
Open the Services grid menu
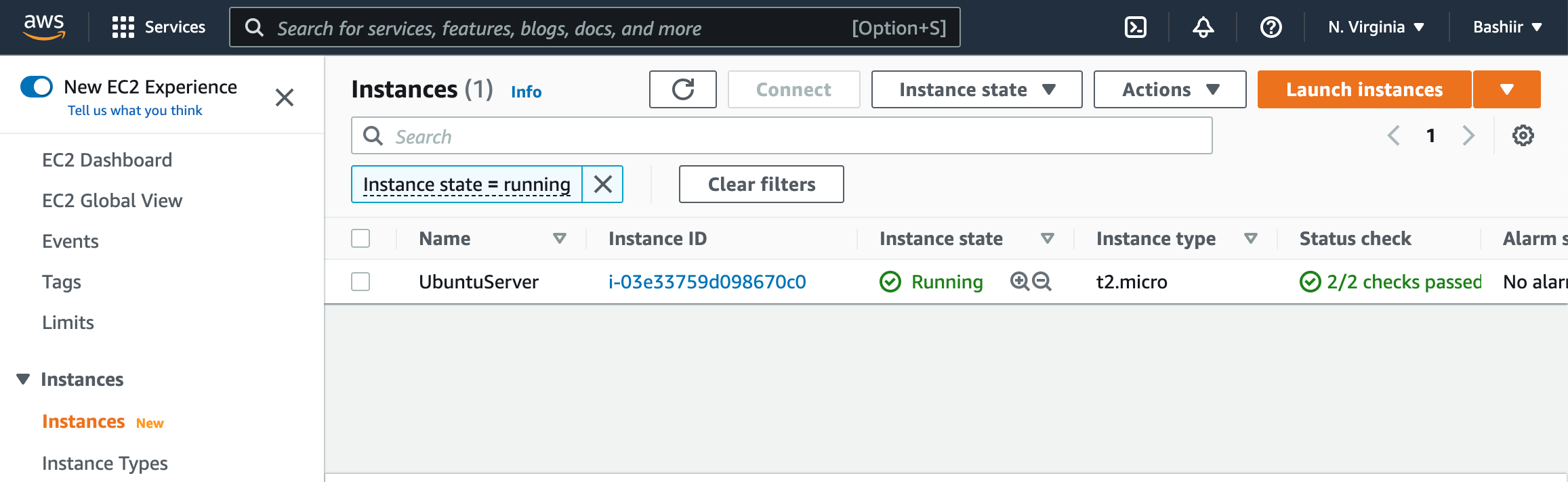tap(159, 27)
